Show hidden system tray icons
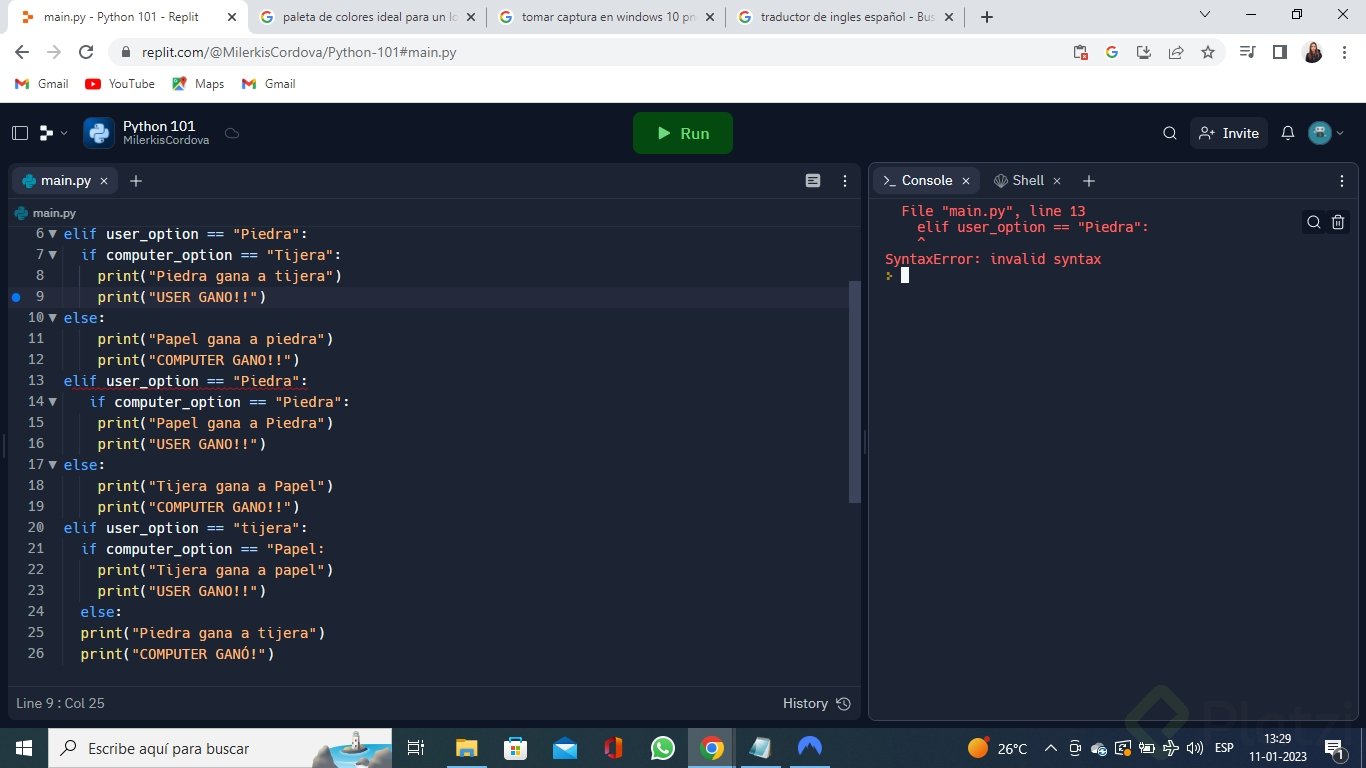The height and width of the screenshot is (768, 1366). coord(1050,748)
